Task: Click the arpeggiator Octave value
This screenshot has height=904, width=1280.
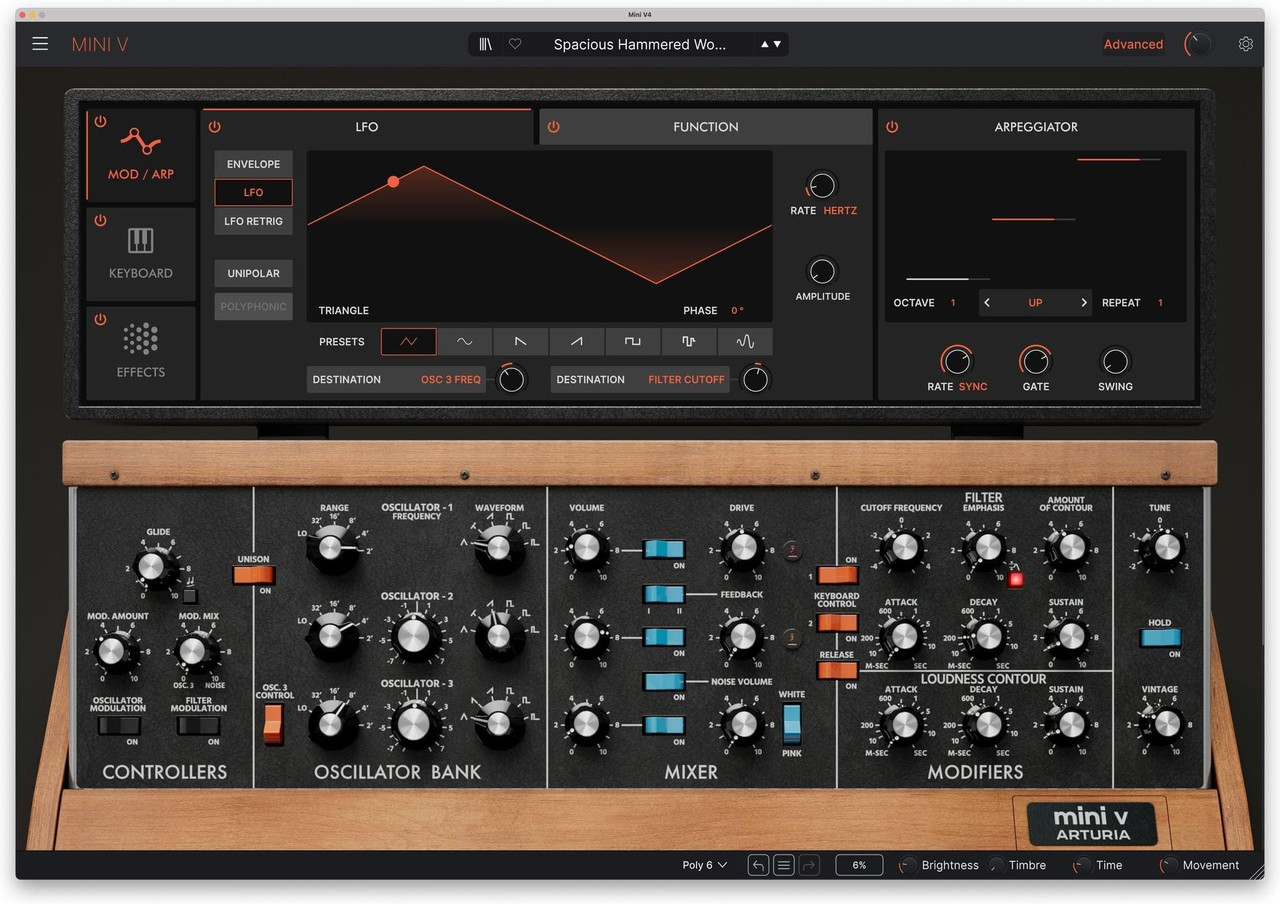Action: 953,303
